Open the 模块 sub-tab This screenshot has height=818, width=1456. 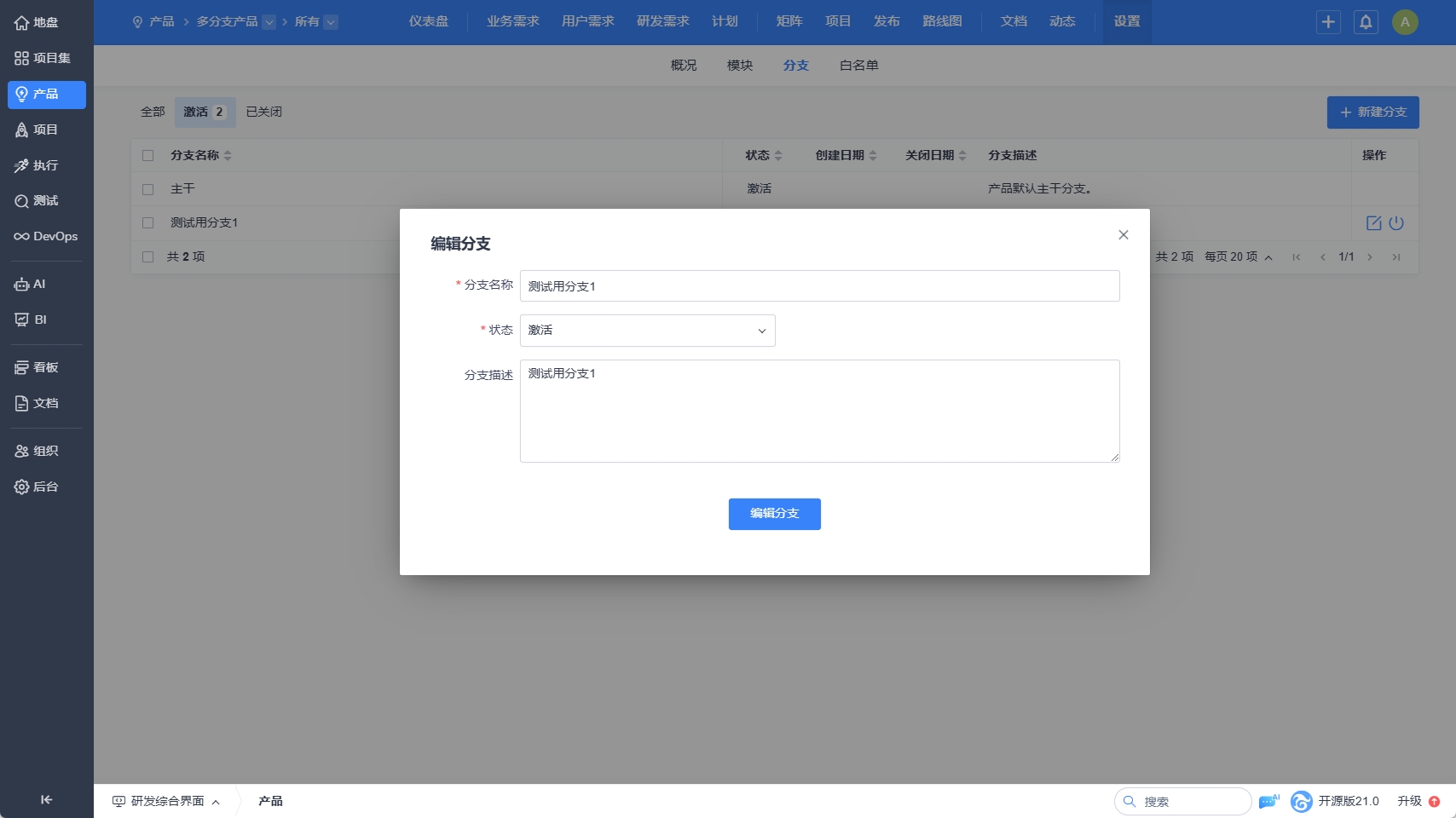tap(740, 66)
